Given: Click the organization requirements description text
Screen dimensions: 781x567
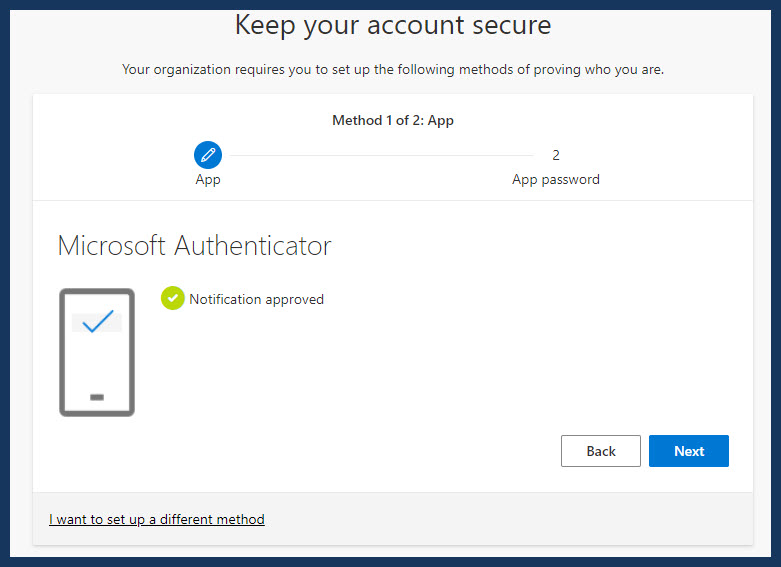Looking at the screenshot, I should click(393, 69).
